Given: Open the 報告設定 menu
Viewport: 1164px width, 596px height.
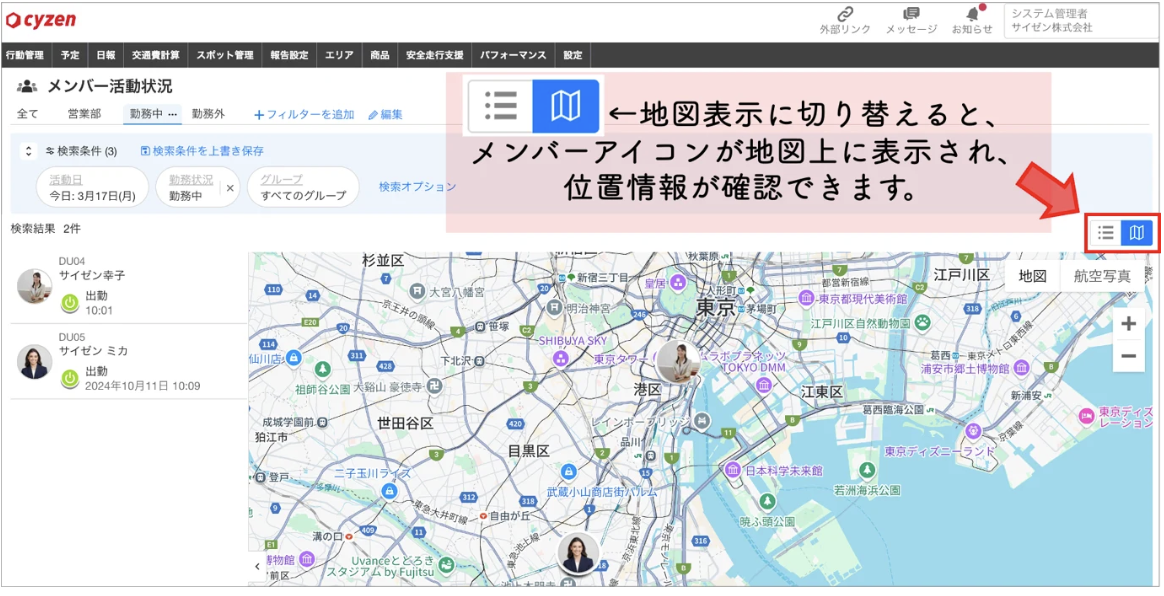Looking at the screenshot, I should (290, 55).
